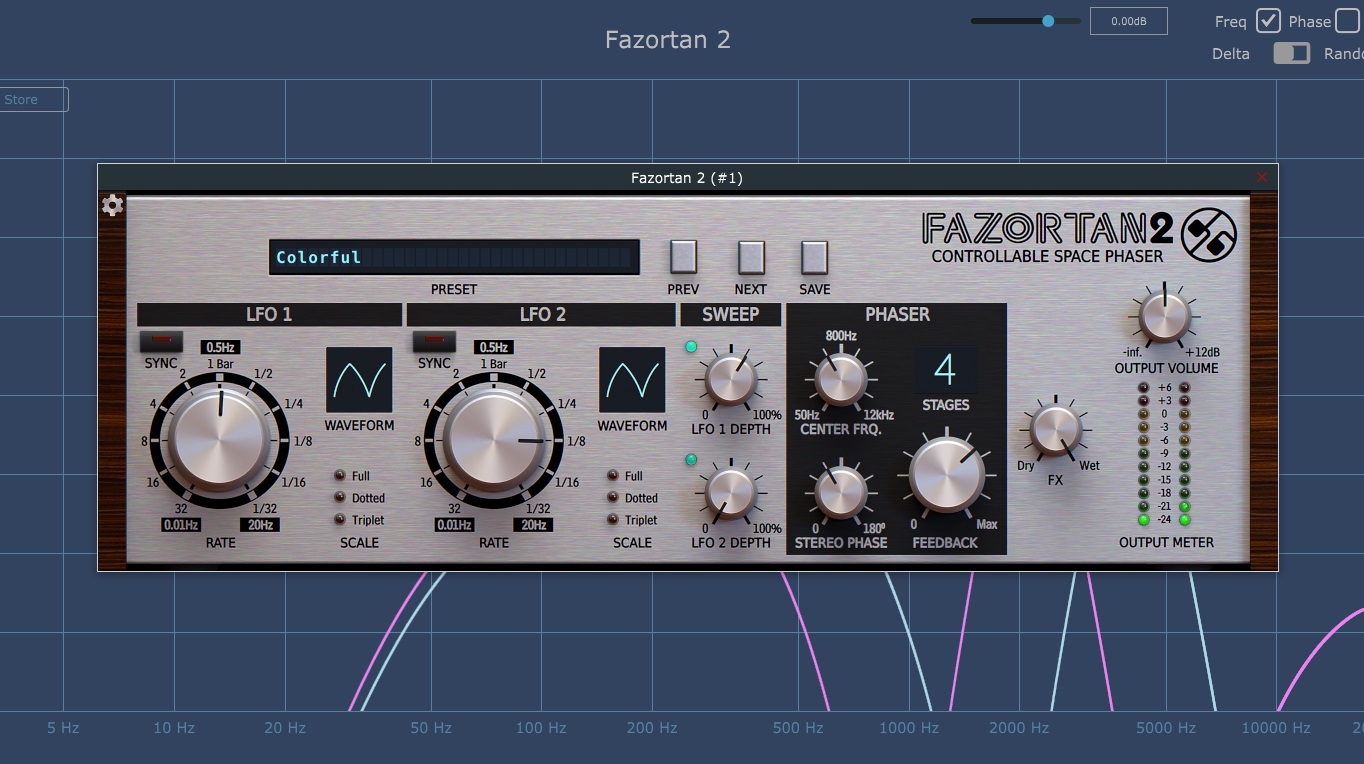Click the Stereo Phase knob
1364x764 pixels.
(840, 493)
